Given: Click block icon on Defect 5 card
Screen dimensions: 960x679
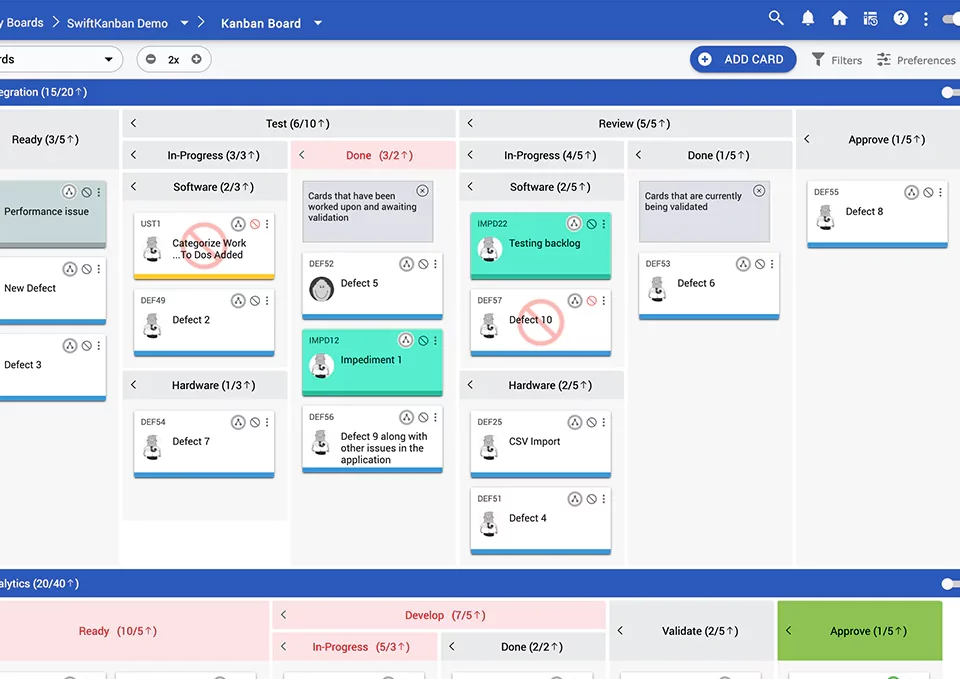Looking at the screenshot, I should coord(424,264).
